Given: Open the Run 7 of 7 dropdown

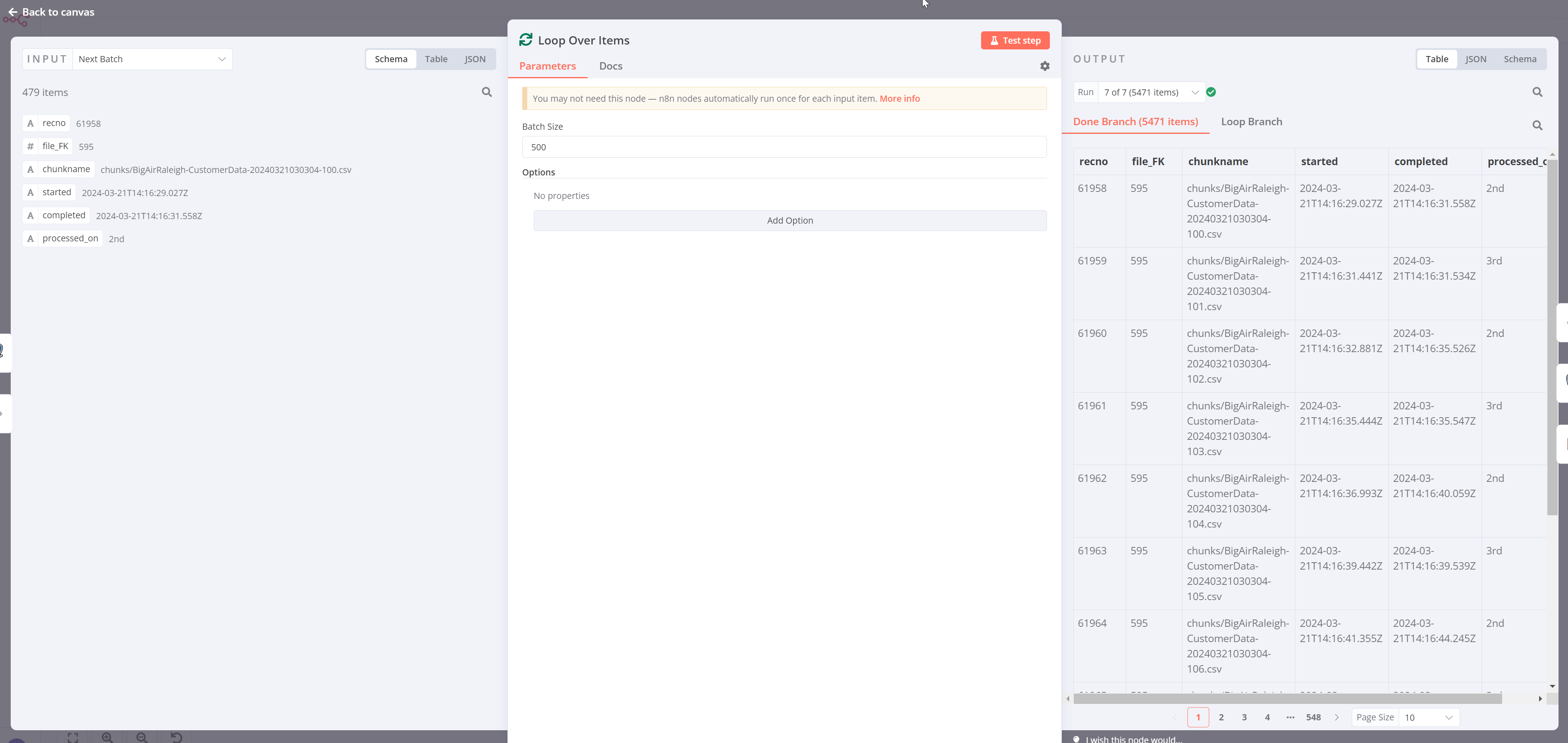Looking at the screenshot, I should 1150,93.
